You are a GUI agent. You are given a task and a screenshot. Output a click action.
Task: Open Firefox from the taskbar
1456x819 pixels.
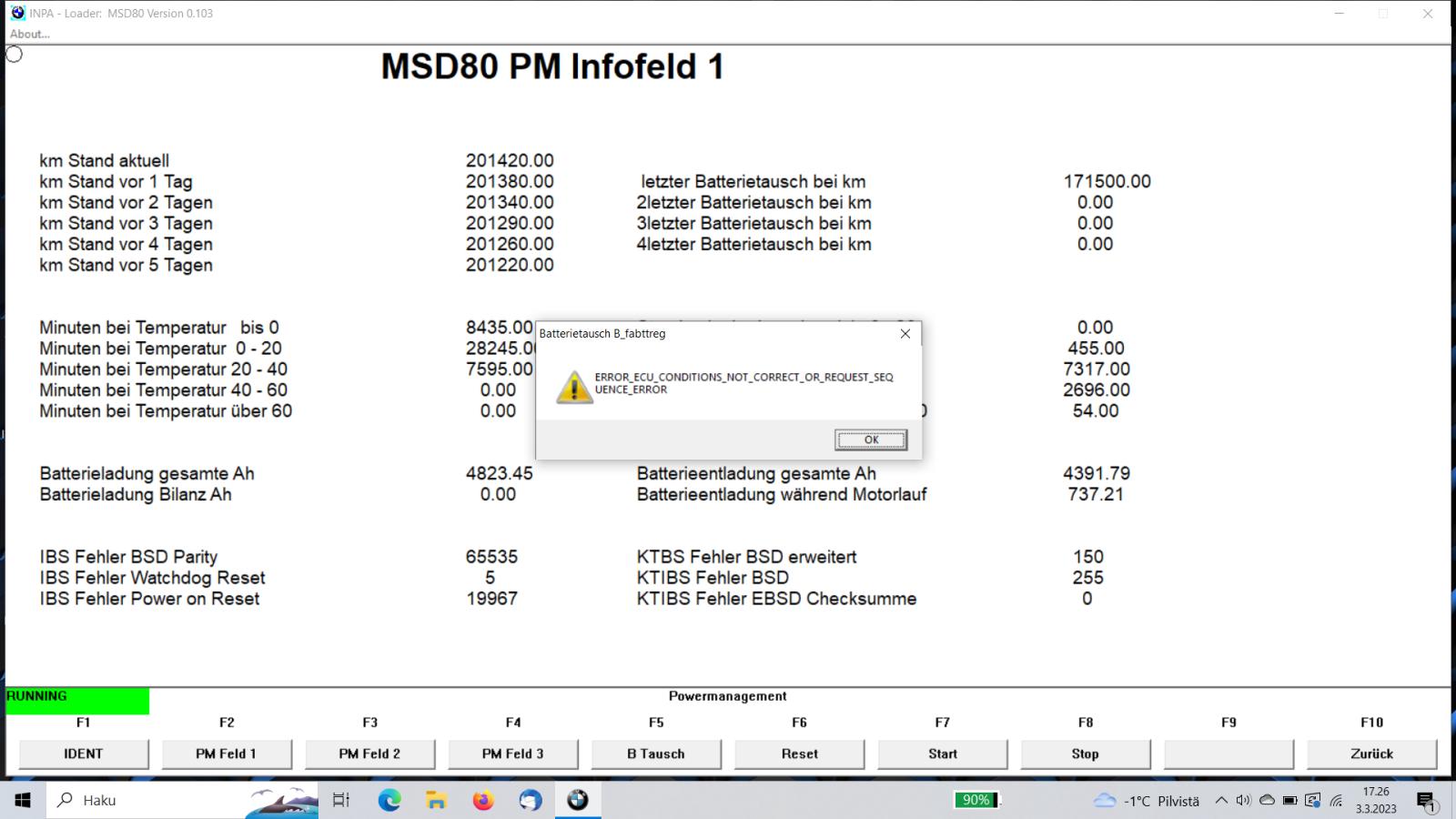483,800
